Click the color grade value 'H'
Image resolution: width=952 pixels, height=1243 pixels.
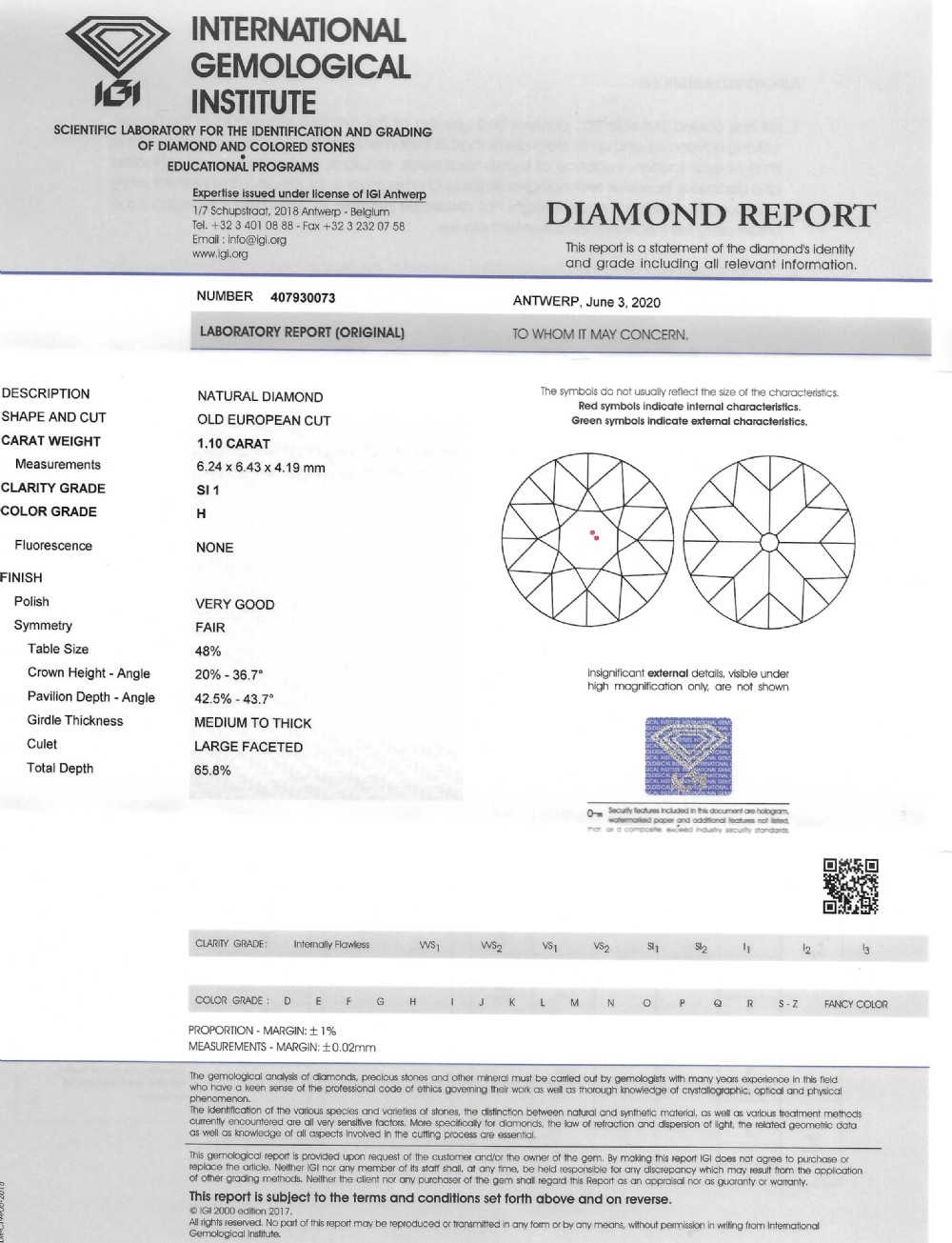coord(201,513)
